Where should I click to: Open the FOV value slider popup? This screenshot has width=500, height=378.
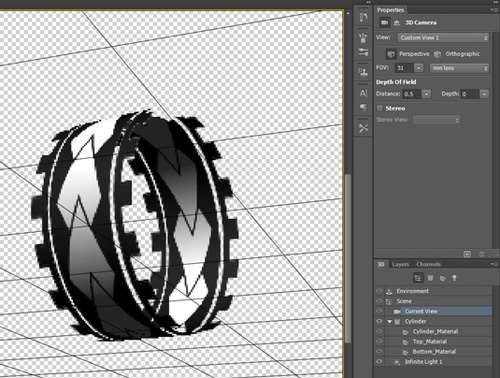[419, 68]
